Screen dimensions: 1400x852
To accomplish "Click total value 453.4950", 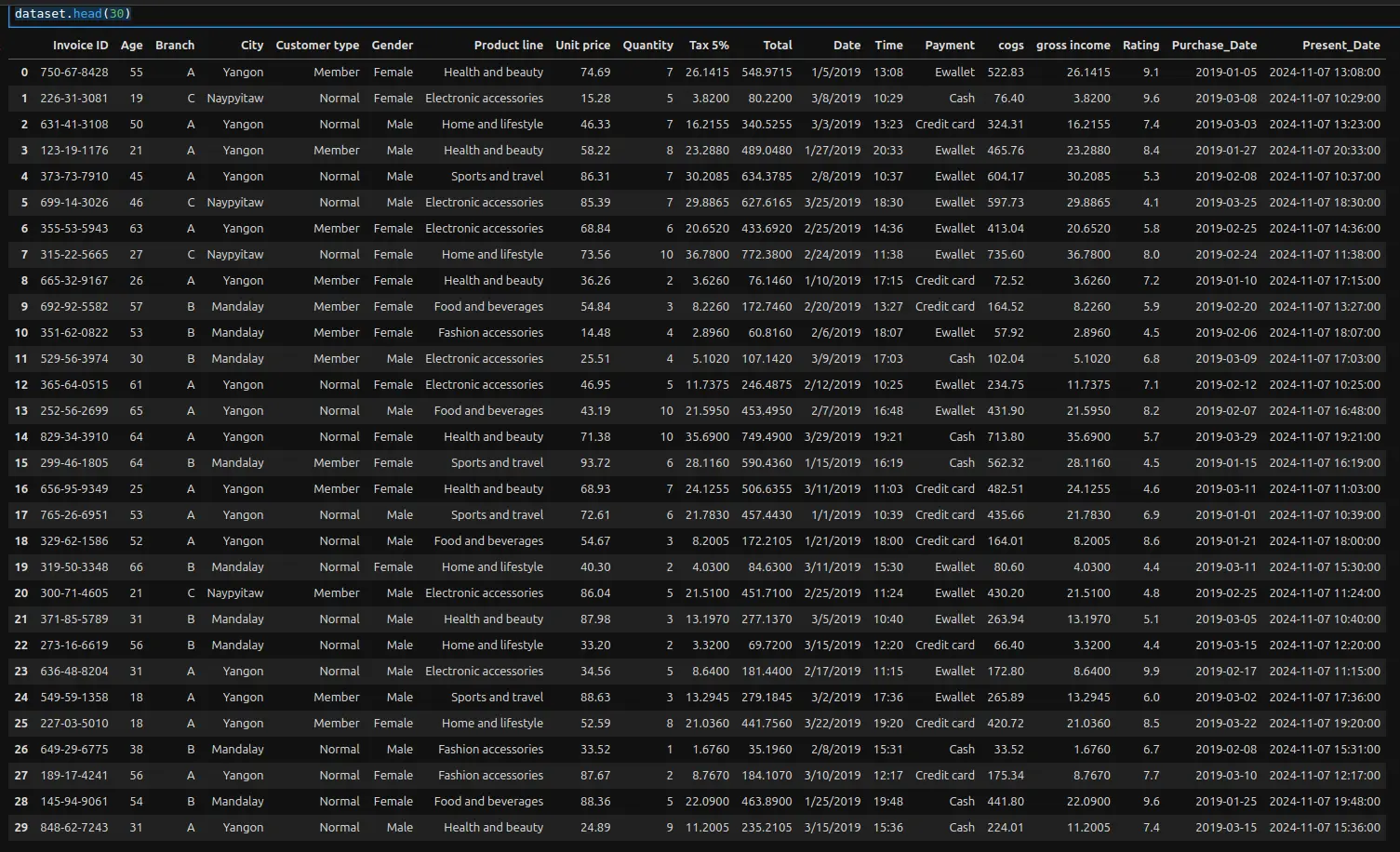I will pos(767,410).
